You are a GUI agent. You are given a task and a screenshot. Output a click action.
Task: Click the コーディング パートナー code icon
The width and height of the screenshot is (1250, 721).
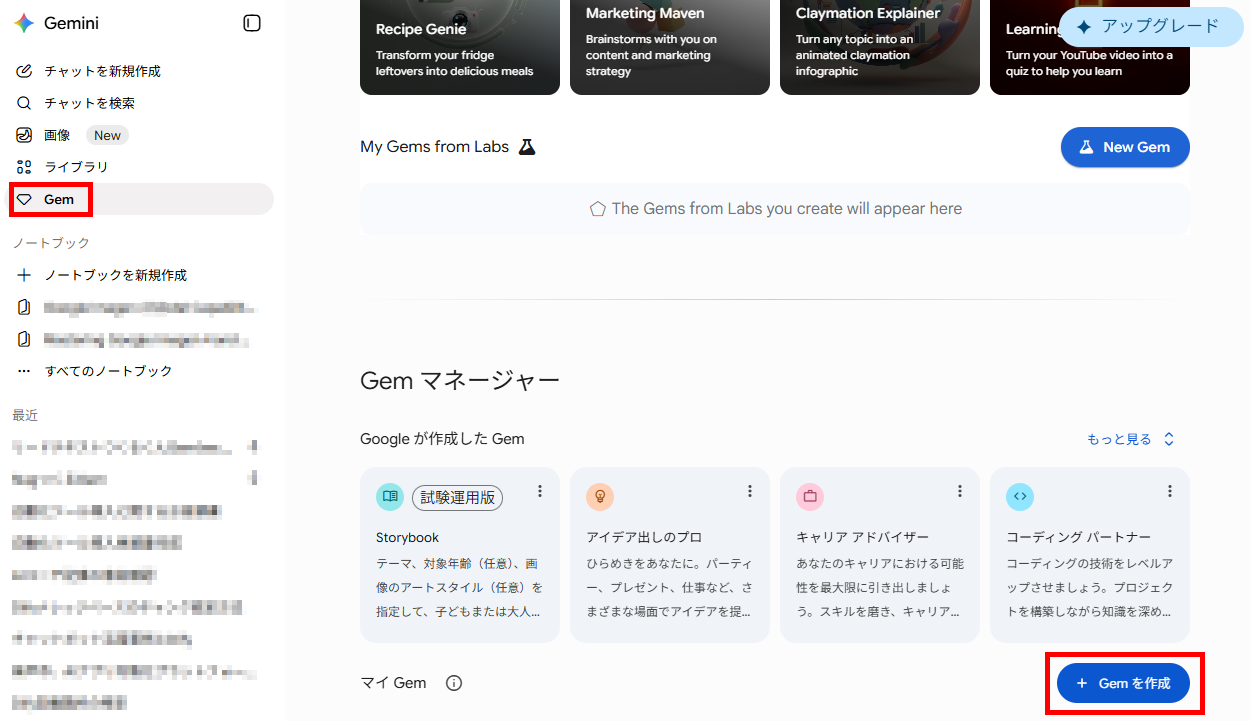click(x=1020, y=496)
